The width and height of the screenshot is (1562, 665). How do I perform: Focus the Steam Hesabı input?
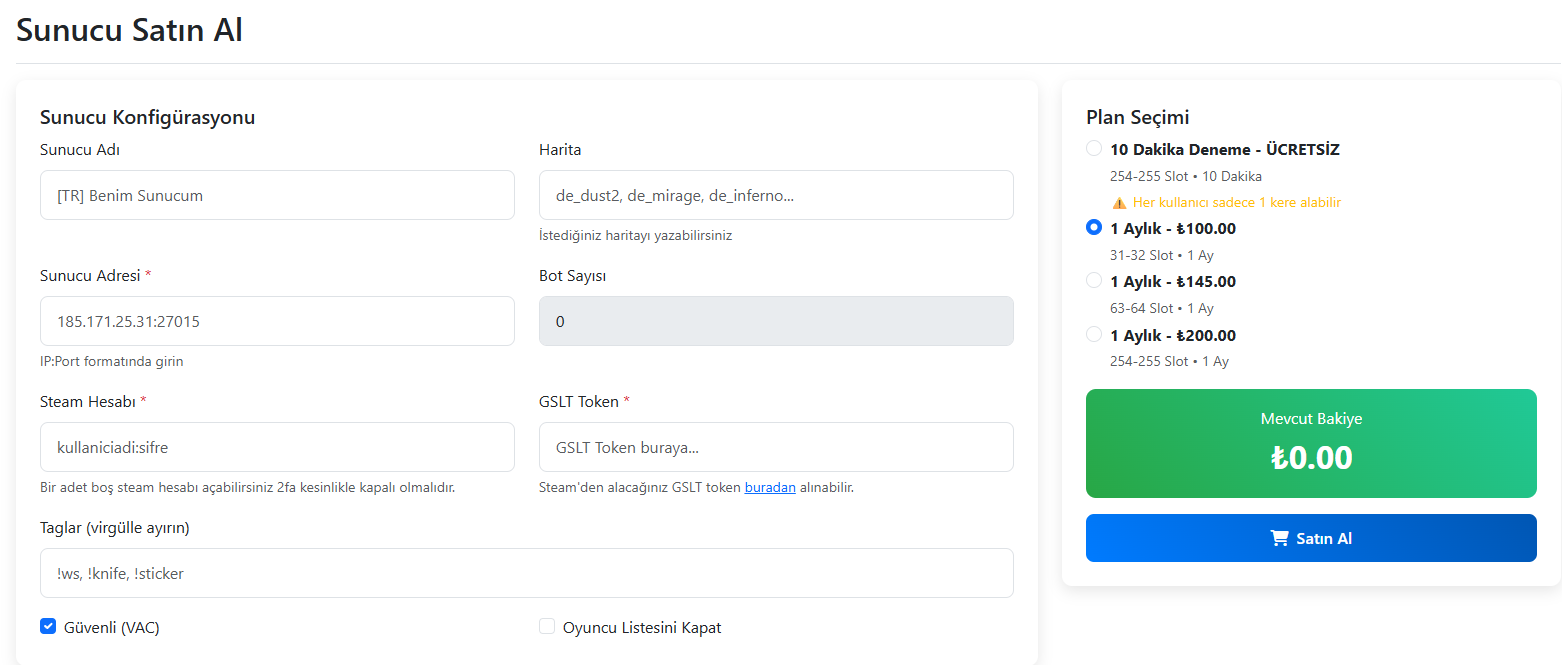point(277,447)
